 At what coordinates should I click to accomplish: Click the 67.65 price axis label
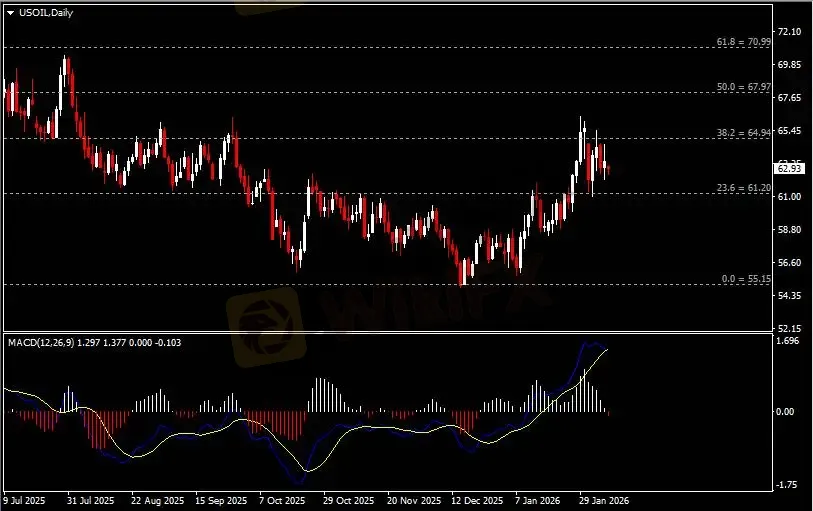(x=789, y=97)
